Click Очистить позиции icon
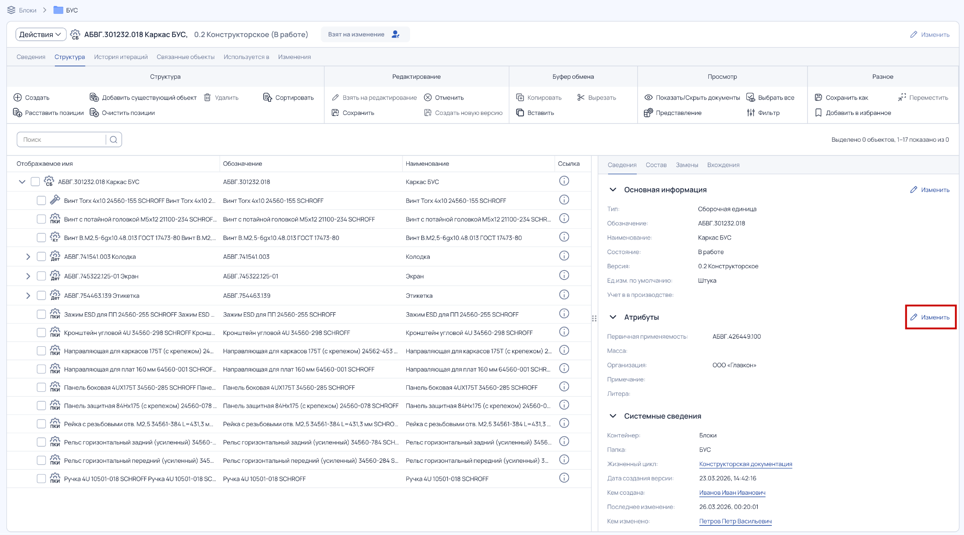The image size is (964, 535). pyautogui.click(x=94, y=113)
